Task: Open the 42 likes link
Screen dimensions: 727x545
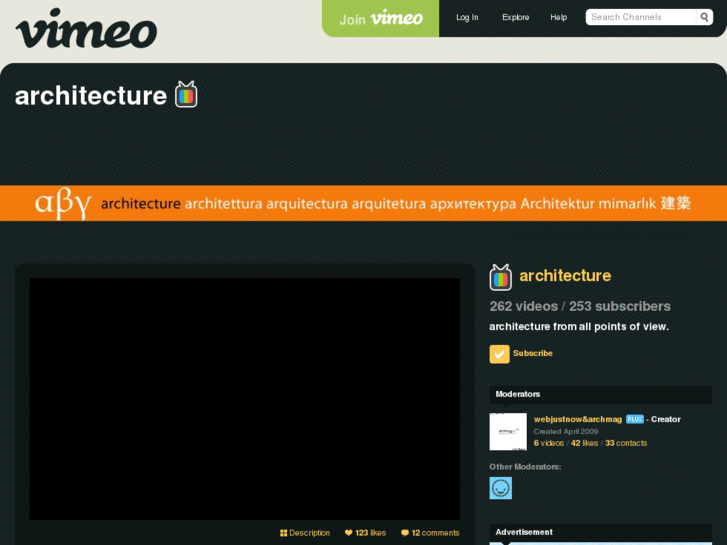Action: [584, 443]
